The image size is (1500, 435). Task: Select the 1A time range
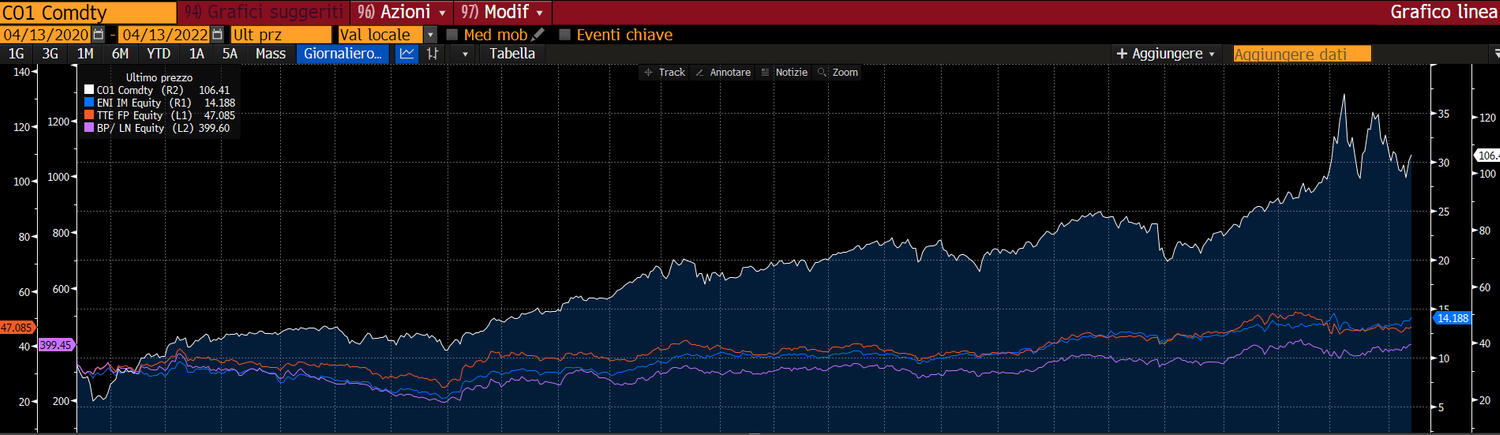(197, 54)
